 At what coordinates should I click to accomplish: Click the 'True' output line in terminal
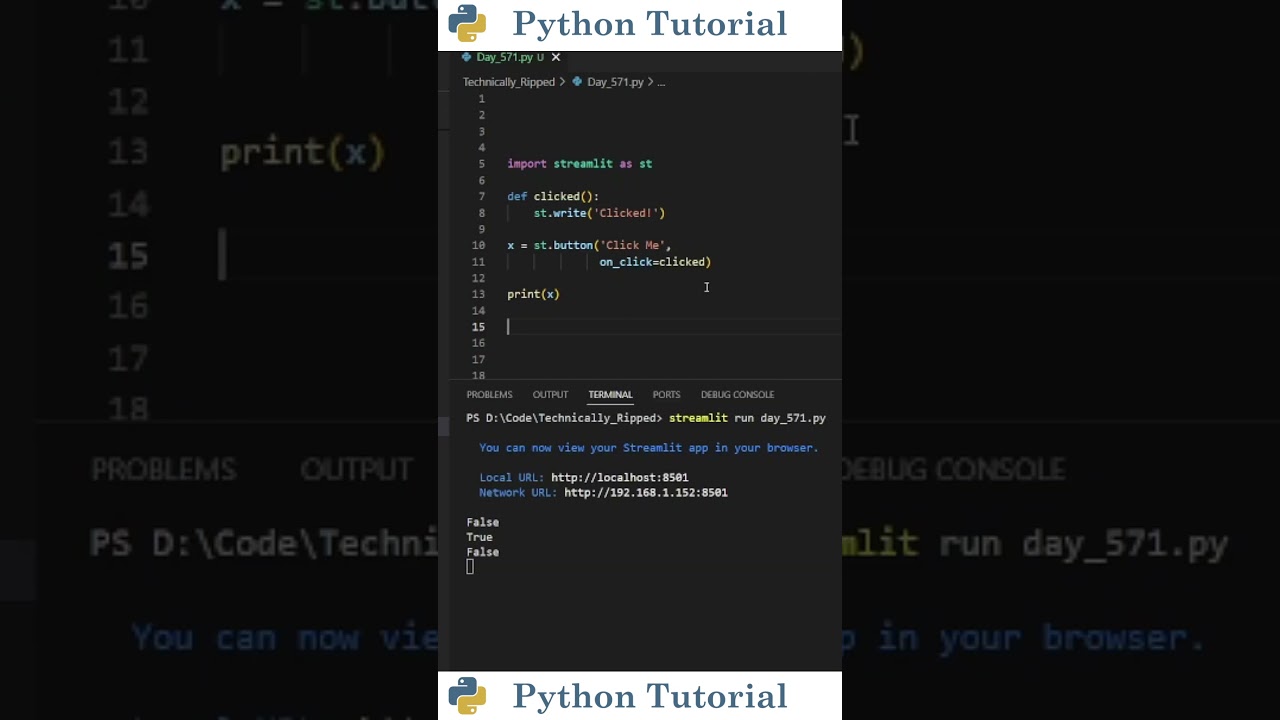479,537
